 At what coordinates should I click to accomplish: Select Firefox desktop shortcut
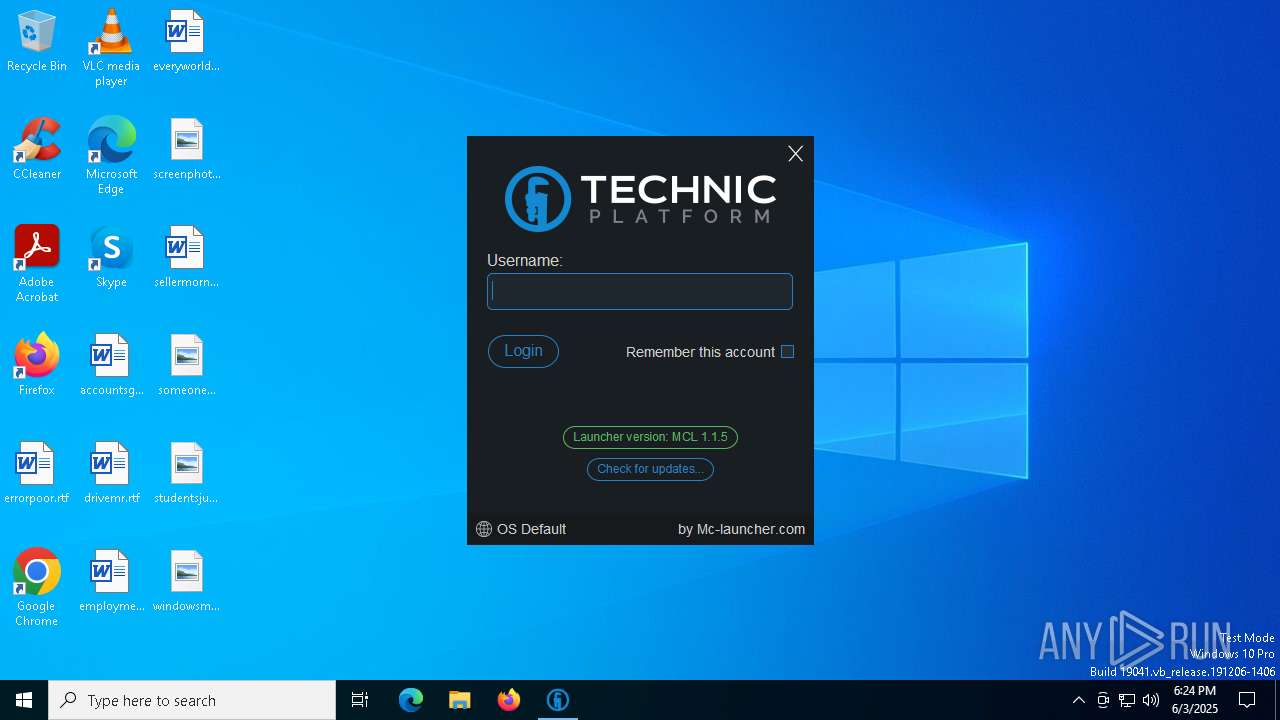point(37,366)
